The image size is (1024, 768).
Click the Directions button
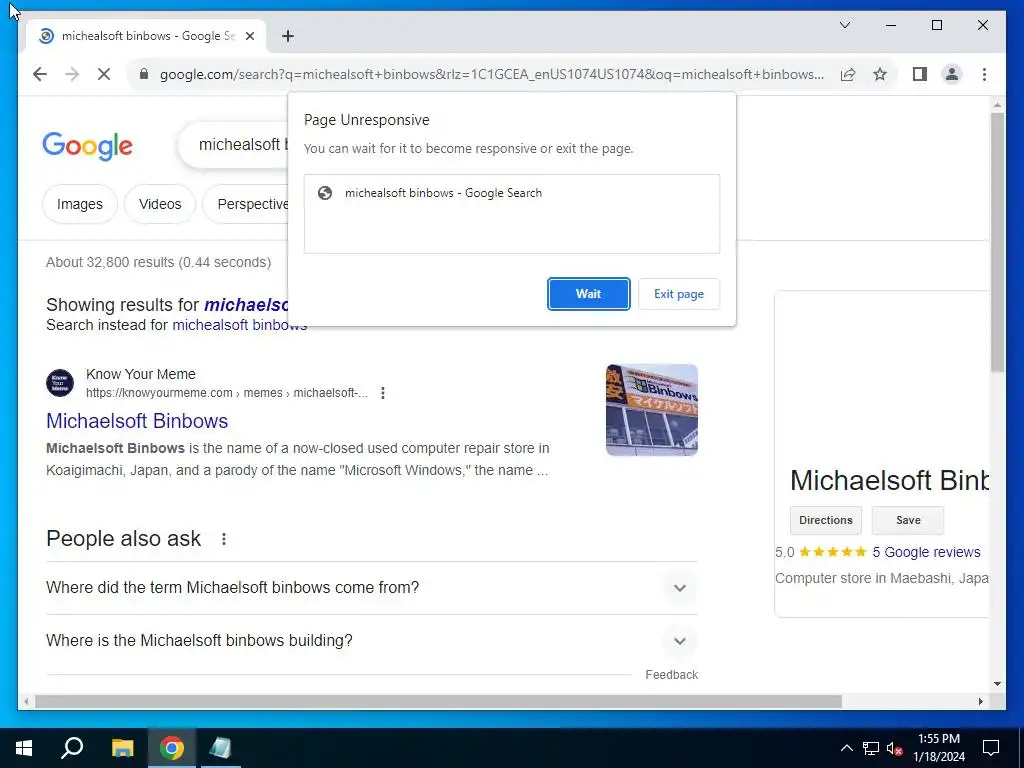tap(825, 520)
